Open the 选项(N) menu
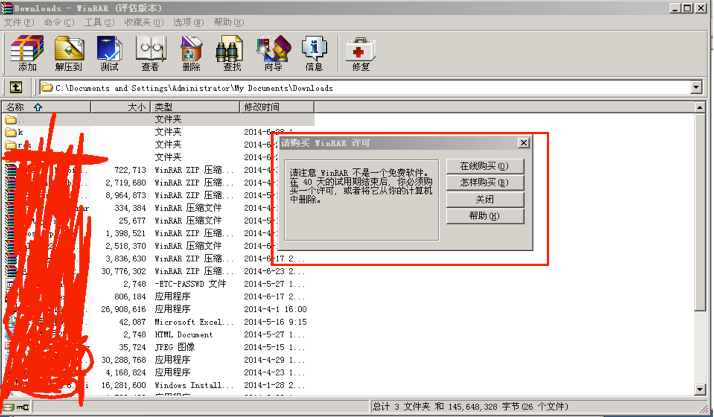 189,22
